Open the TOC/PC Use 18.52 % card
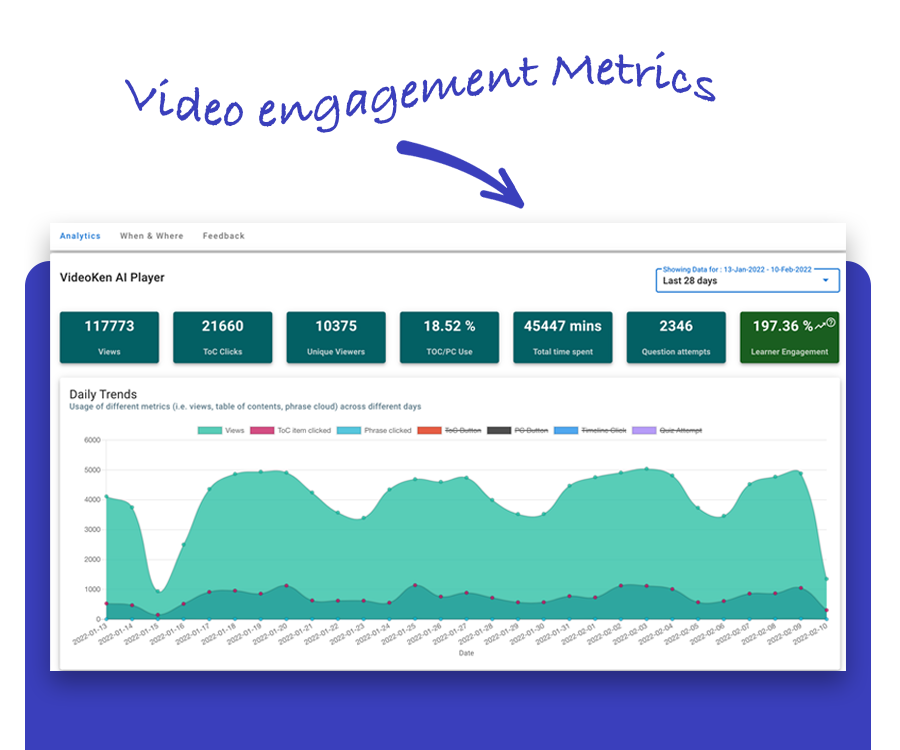 449,337
